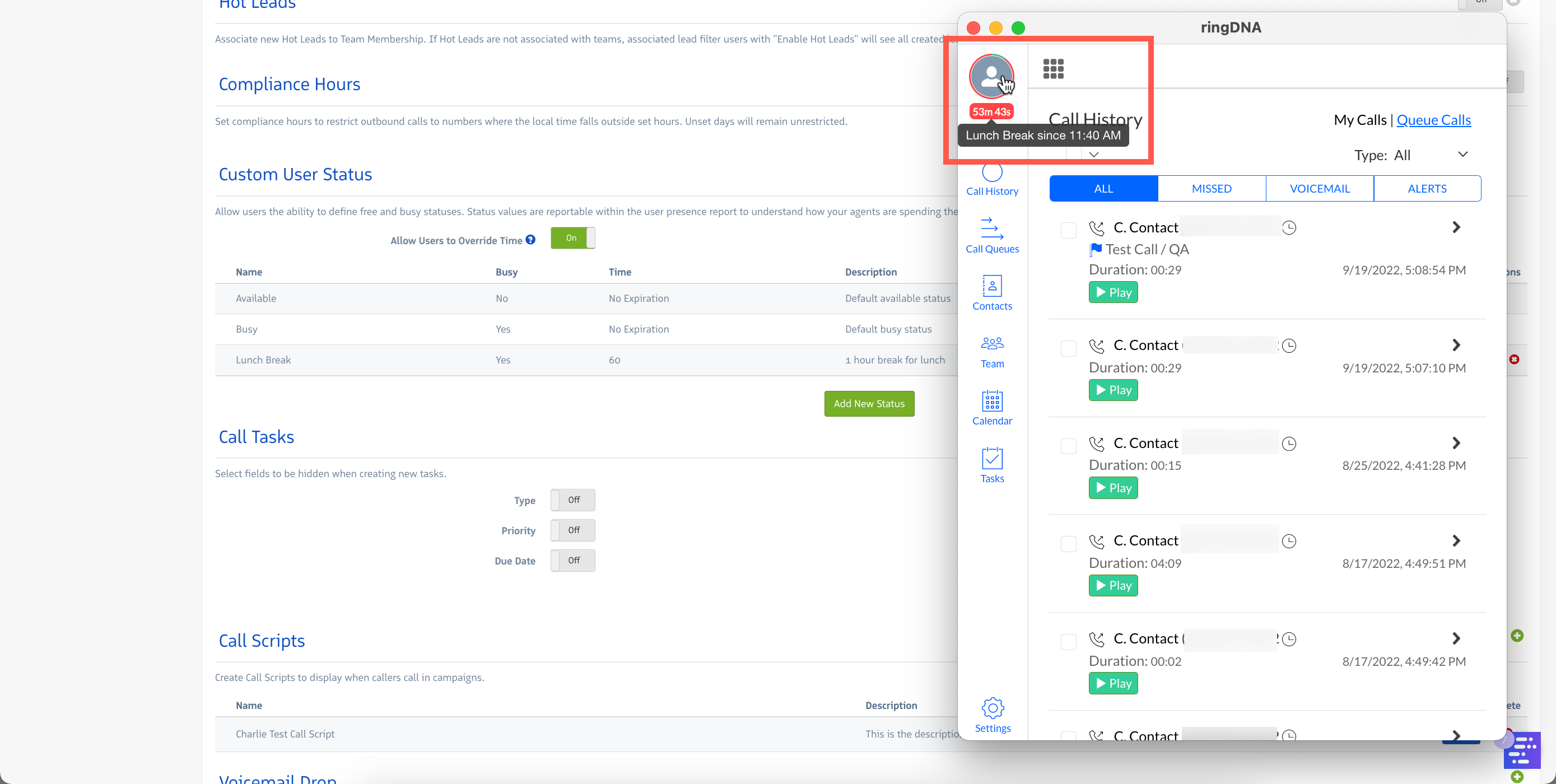Screen dimensions: 1556x784
Task: Open the dial pad grid icon
Action: click(1053, 69)
